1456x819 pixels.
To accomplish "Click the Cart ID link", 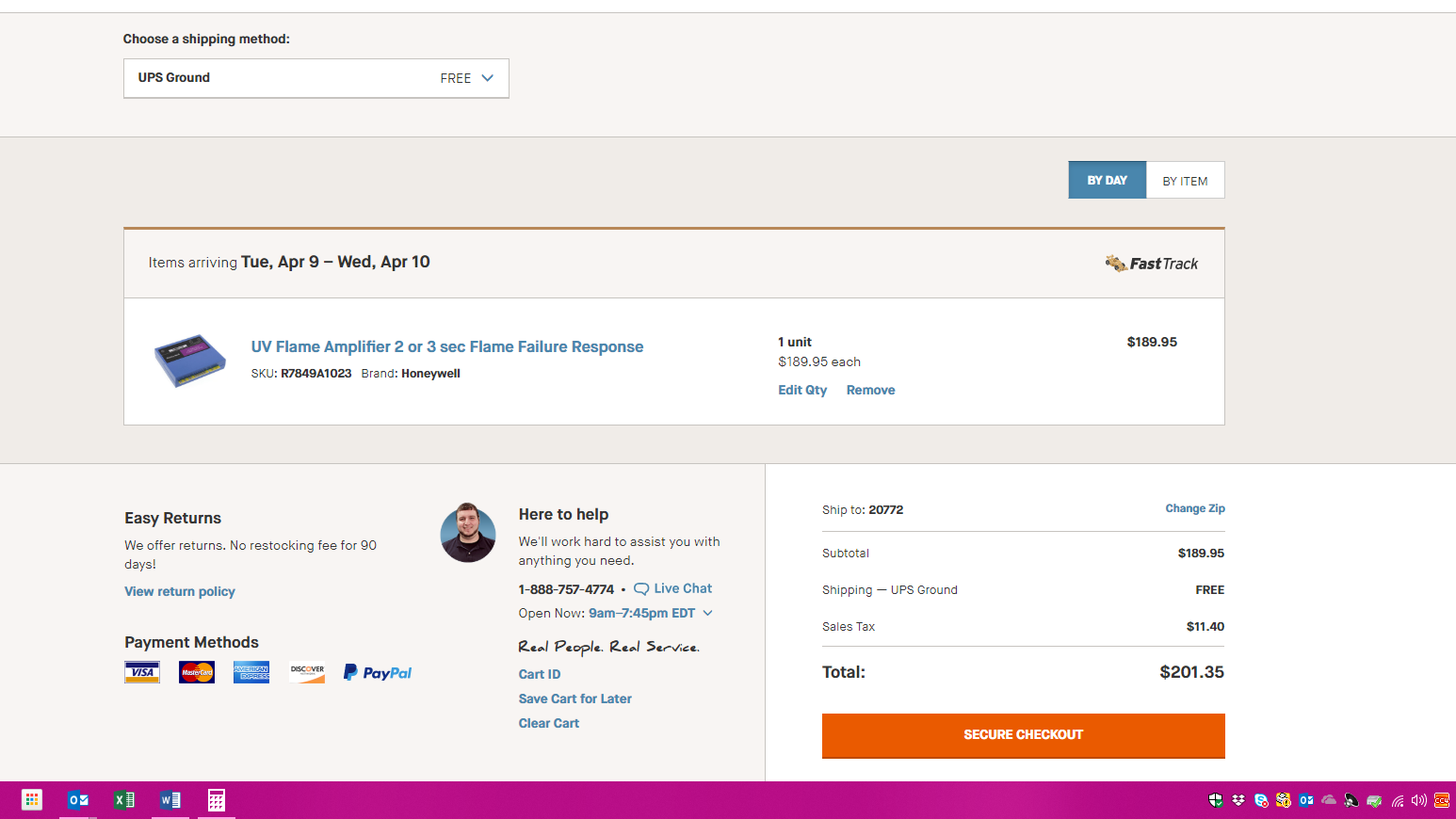I will click(540, 674).
